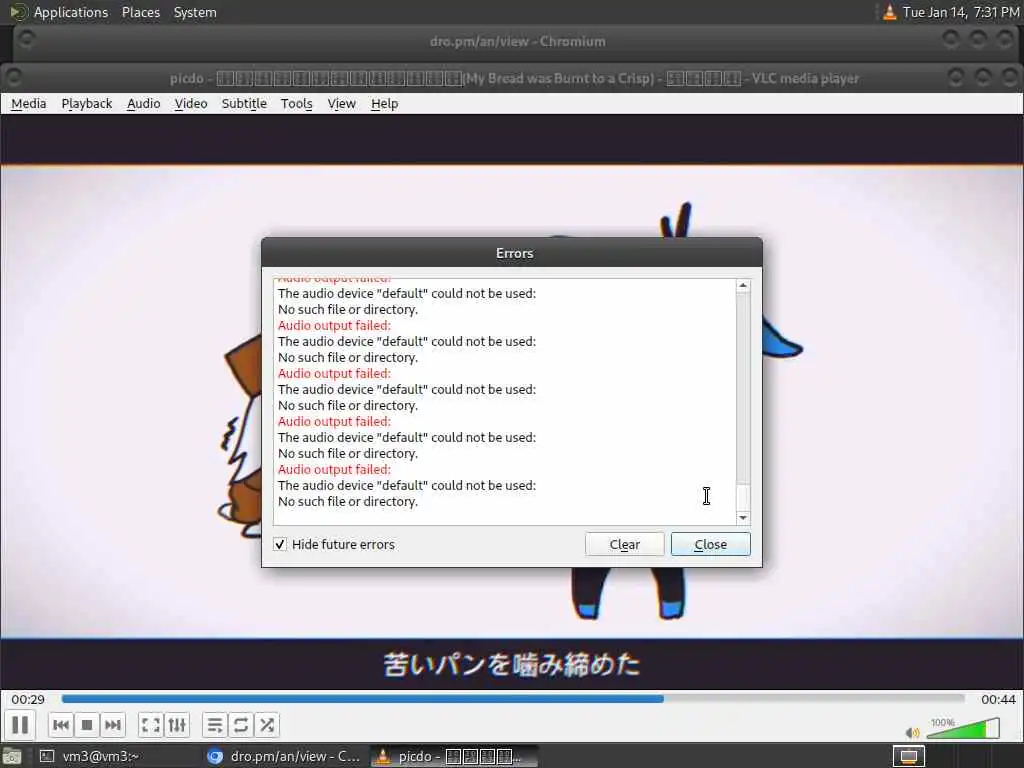Open the Playback menu

click(87, 104)
